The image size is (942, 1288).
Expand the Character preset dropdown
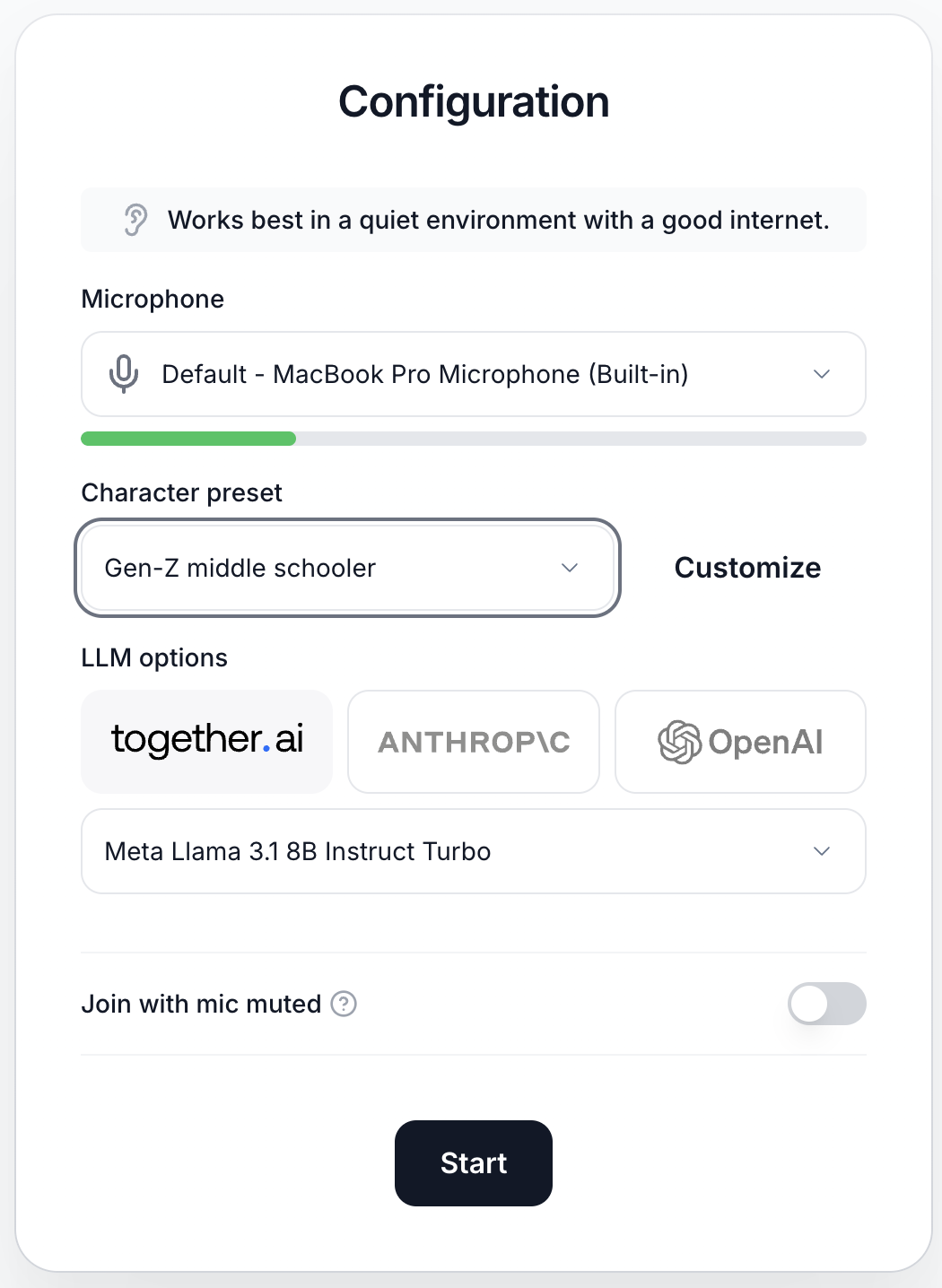click(348, 568)
